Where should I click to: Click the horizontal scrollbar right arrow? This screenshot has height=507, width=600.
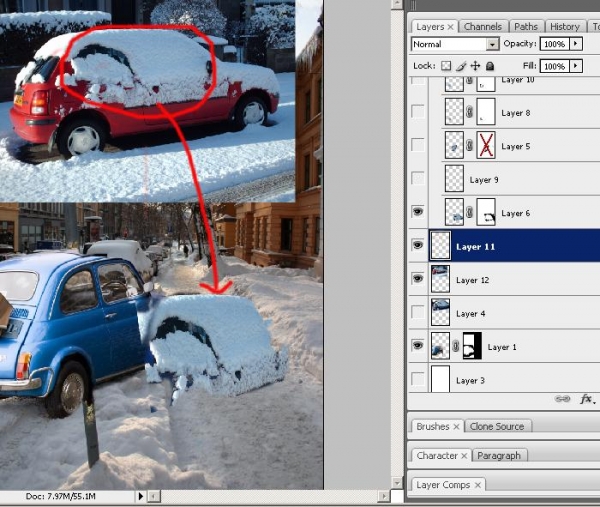(383, 497)
